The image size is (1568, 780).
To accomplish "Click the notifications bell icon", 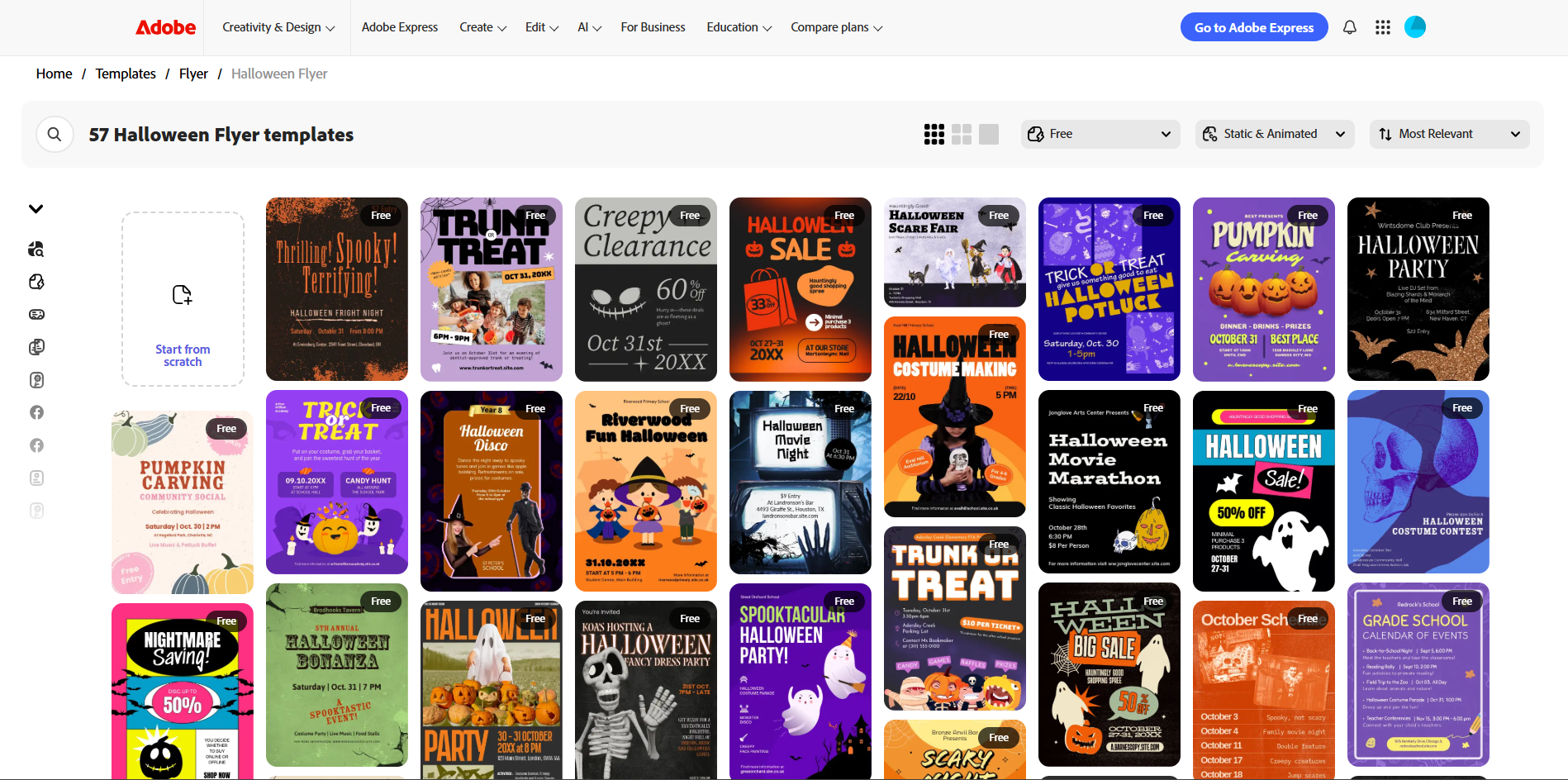I will [1349, 26].
